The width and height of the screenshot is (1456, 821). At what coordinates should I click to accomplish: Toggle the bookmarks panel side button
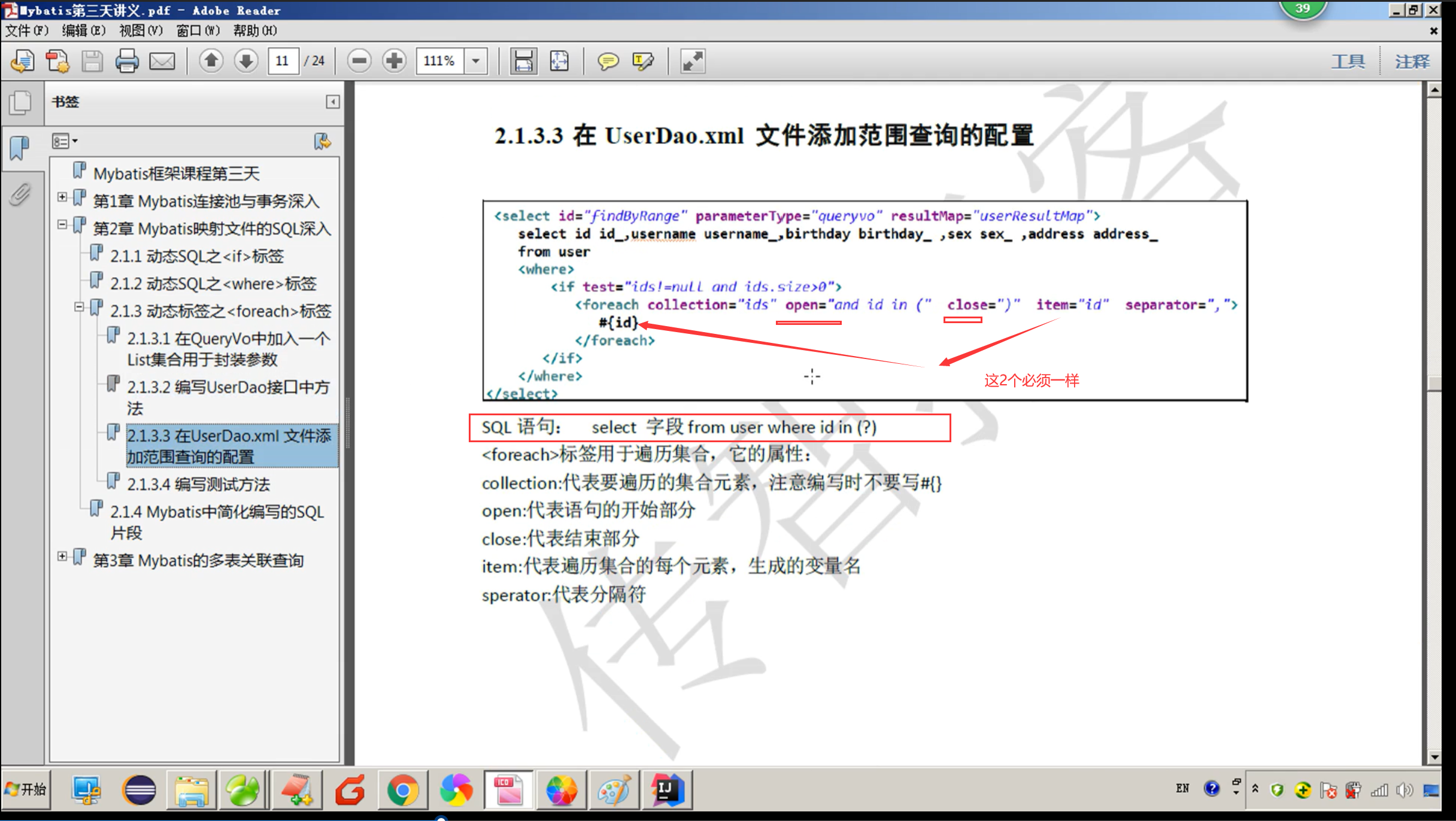click(x=20, y=147)
